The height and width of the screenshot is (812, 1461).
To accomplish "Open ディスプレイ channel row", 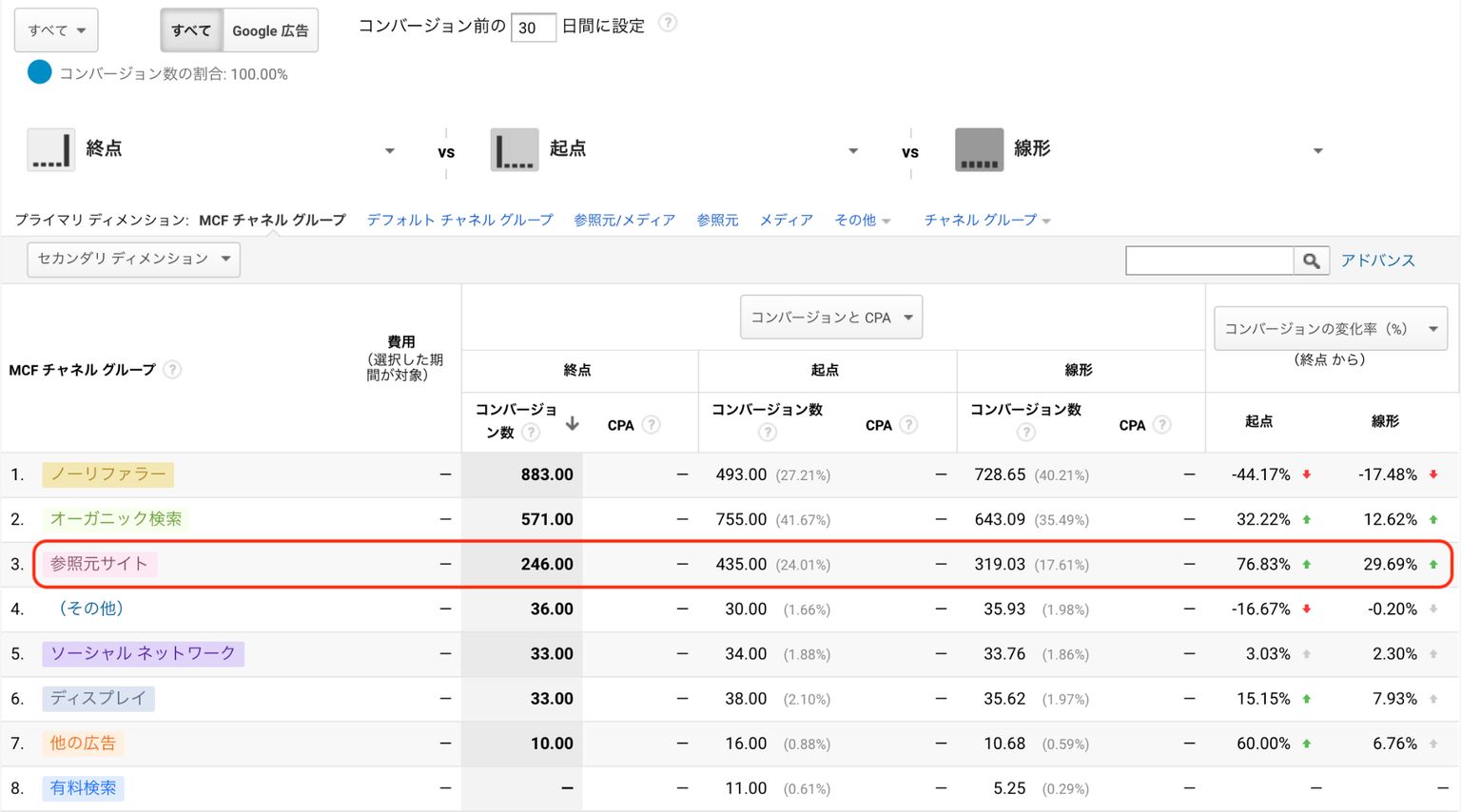I will coord(98,699).
